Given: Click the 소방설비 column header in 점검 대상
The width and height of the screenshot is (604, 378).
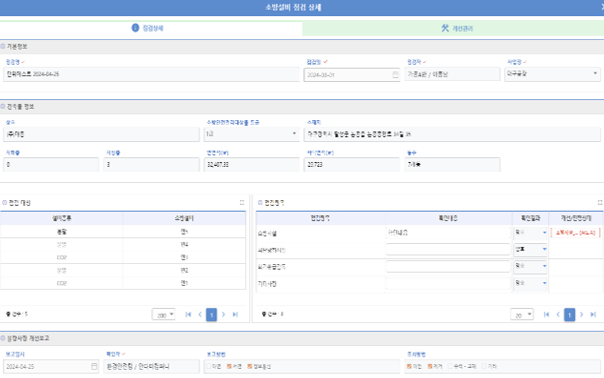Looking at the screenshot, I should [184, 218].
